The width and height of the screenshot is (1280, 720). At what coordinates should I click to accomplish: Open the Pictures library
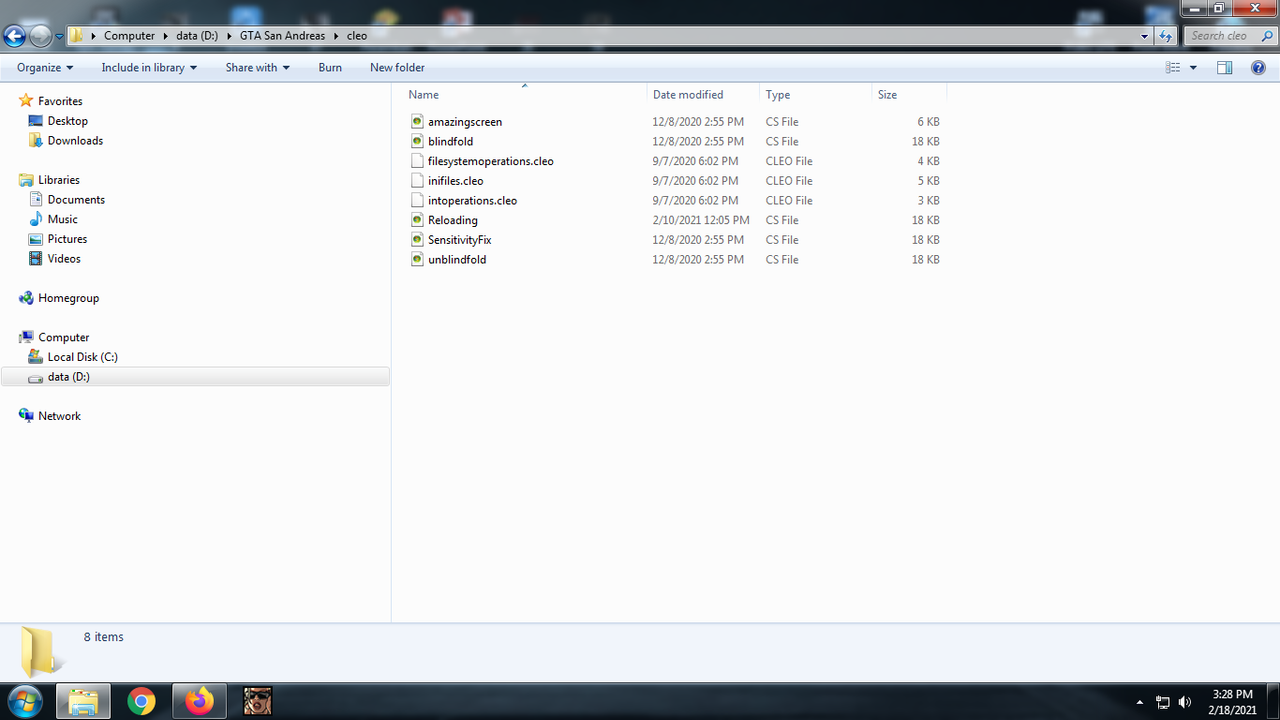pyautogui.click(x=67, y=239)
